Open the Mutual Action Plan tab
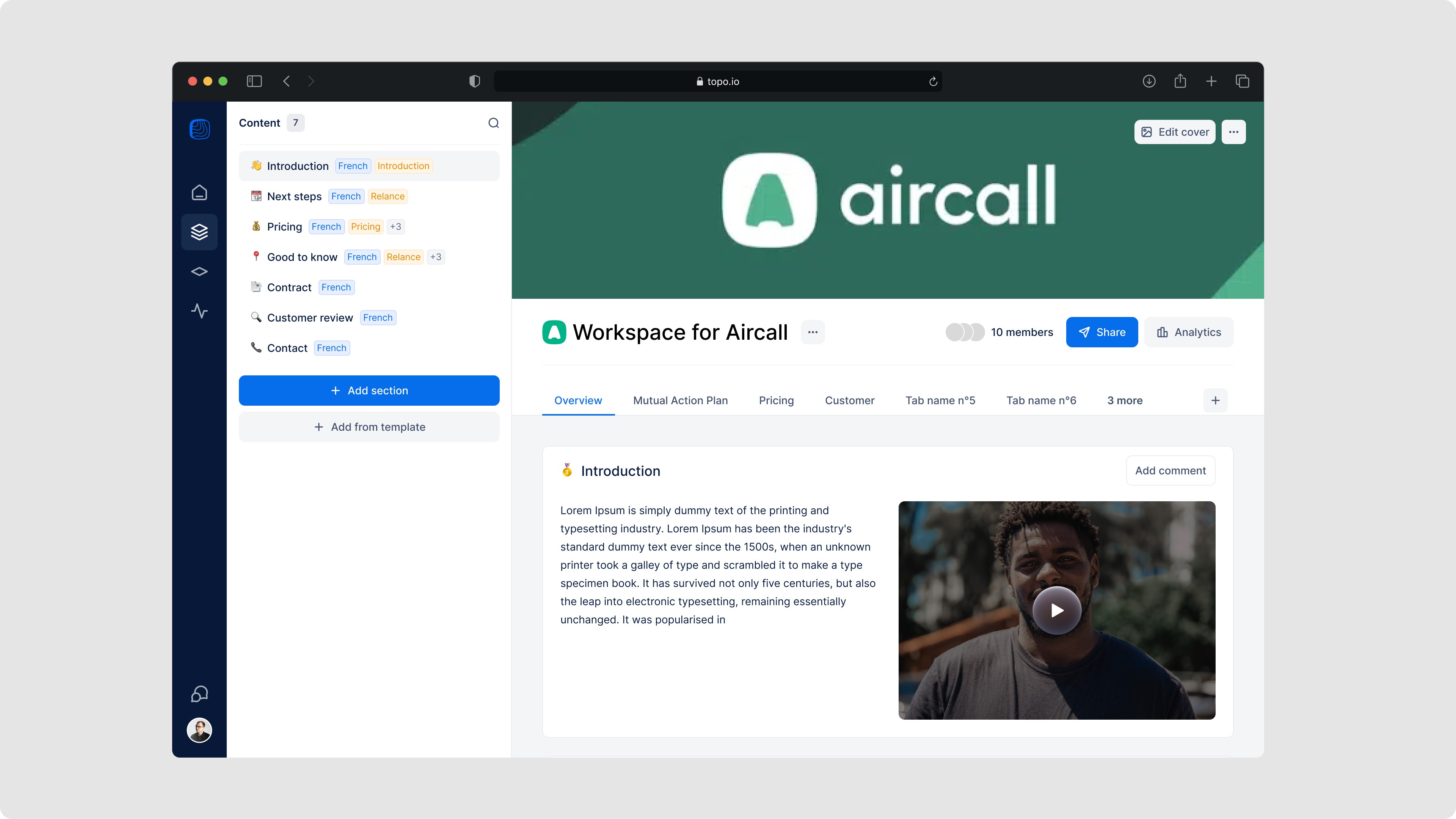Screen dimensions: 1456x819 point(681,400)
